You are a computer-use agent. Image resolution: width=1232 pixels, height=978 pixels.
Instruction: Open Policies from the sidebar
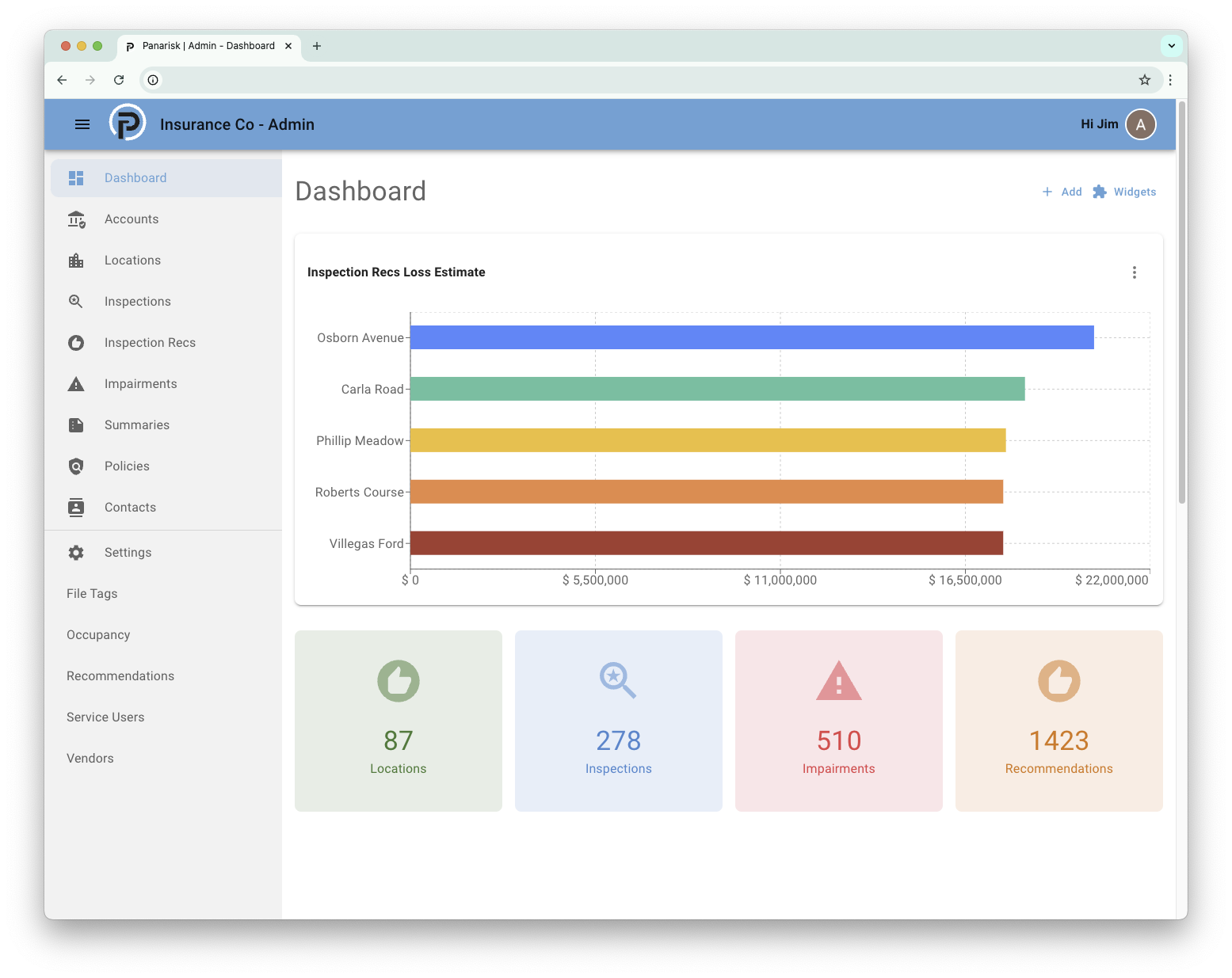[x=166, y=466]
